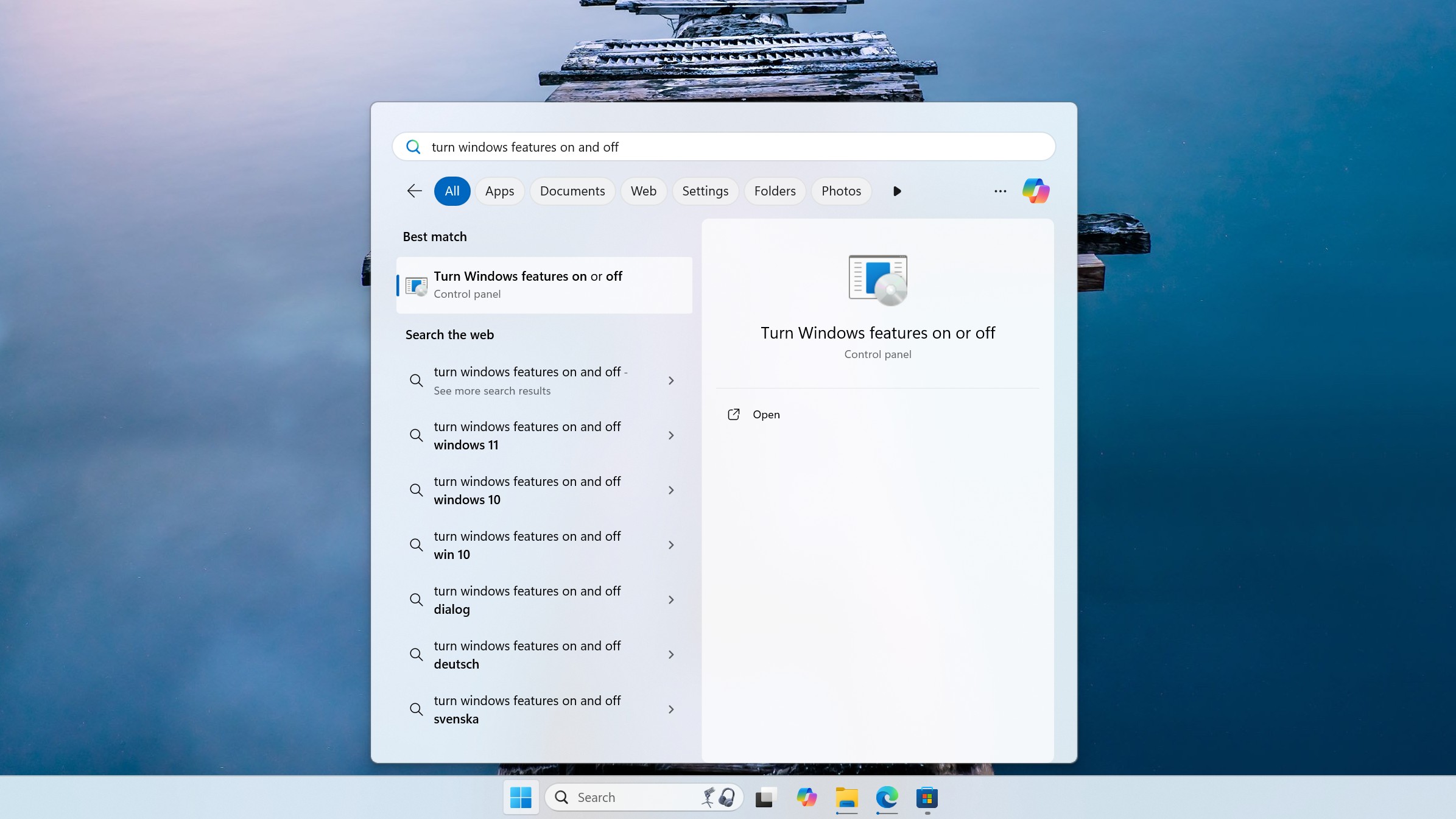Open the more options ellipsis menu
Viewport: 1456px width, 819px height.
(999, 191)
